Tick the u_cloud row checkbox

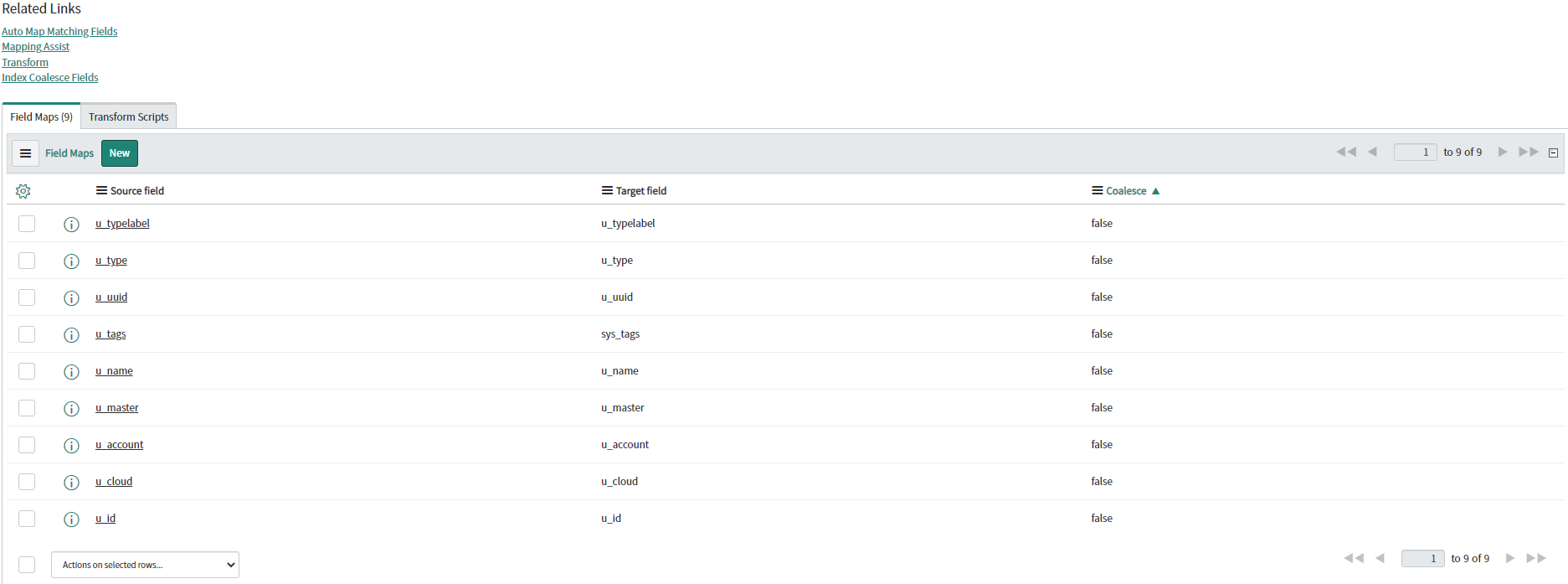(27, 482)
